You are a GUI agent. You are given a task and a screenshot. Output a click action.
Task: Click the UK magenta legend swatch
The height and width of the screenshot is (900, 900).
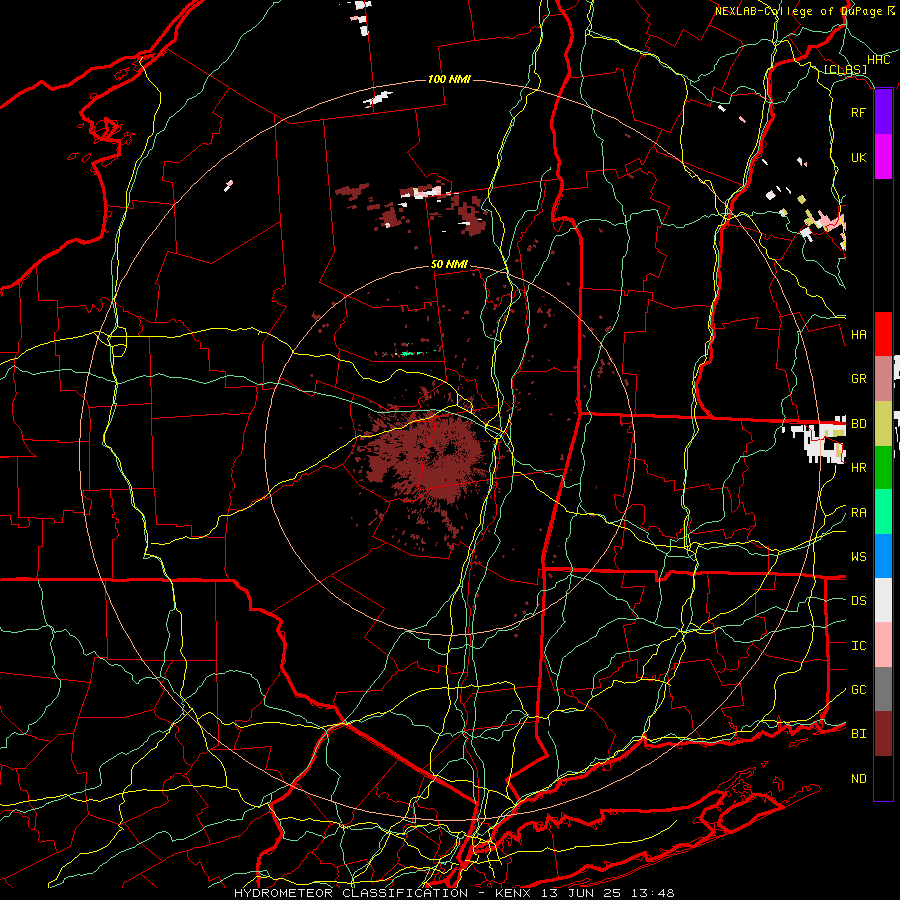(883, 157)
